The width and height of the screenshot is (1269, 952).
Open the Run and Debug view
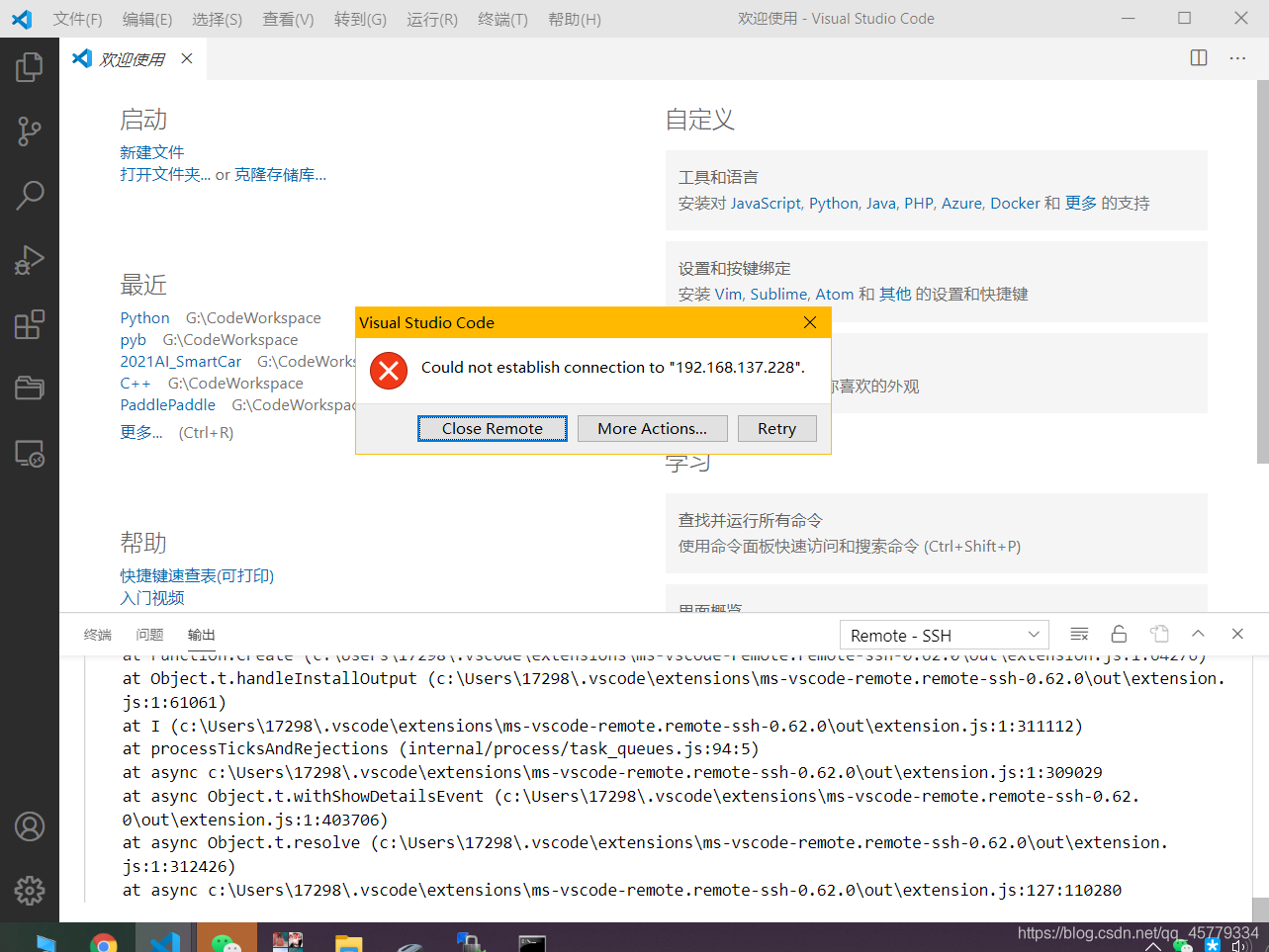coord(30,260)
